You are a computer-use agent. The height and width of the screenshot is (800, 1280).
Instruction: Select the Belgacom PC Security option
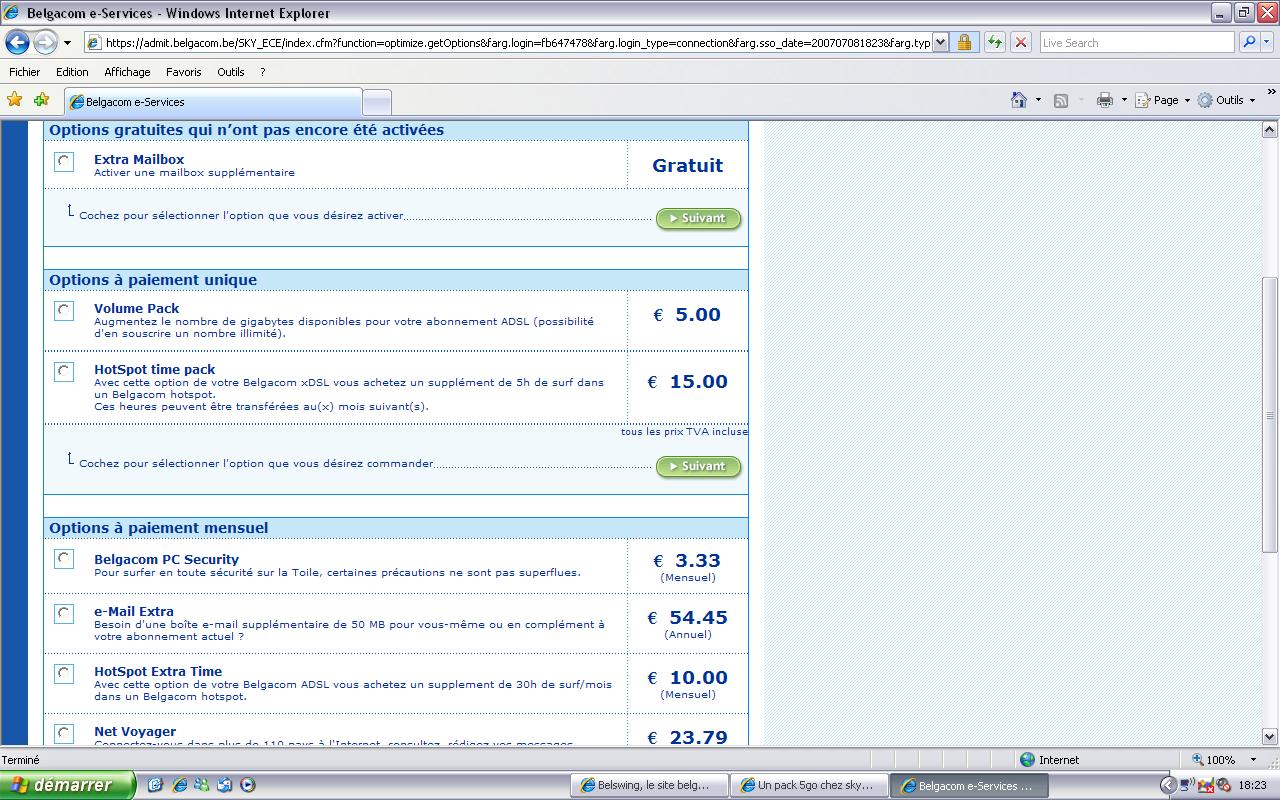click(64, 558)
